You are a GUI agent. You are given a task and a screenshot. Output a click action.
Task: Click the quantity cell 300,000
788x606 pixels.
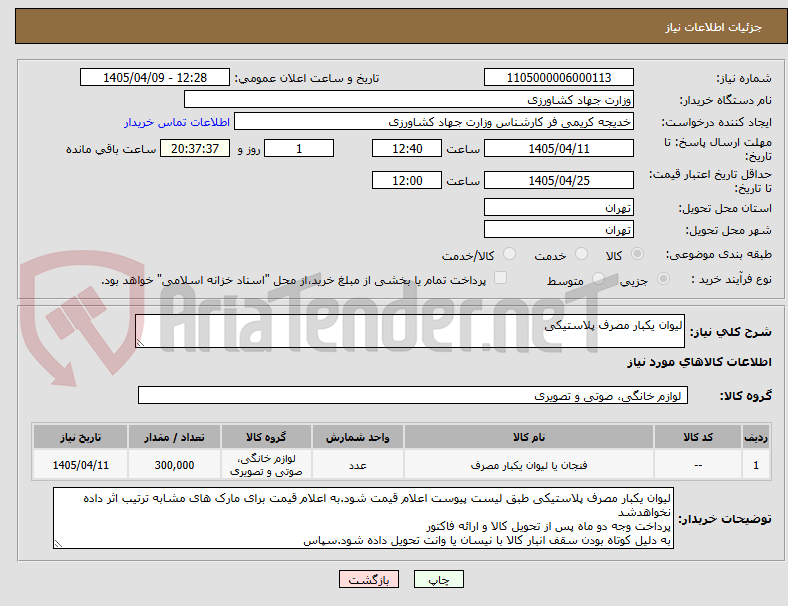pos(174,465)
